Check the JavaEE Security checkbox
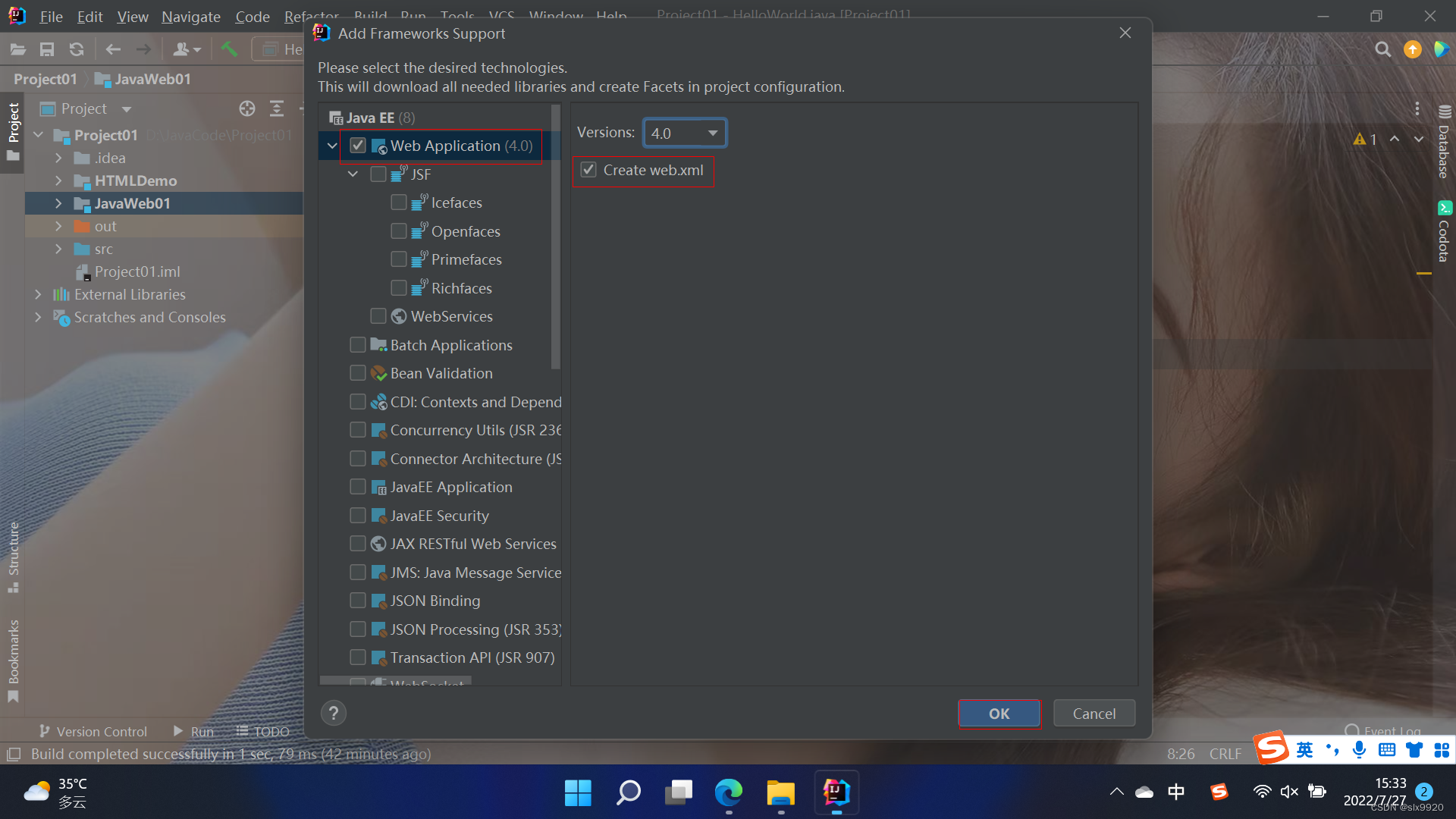The image size is (1456, 819). pyautogui.click(x=358, y=516)
